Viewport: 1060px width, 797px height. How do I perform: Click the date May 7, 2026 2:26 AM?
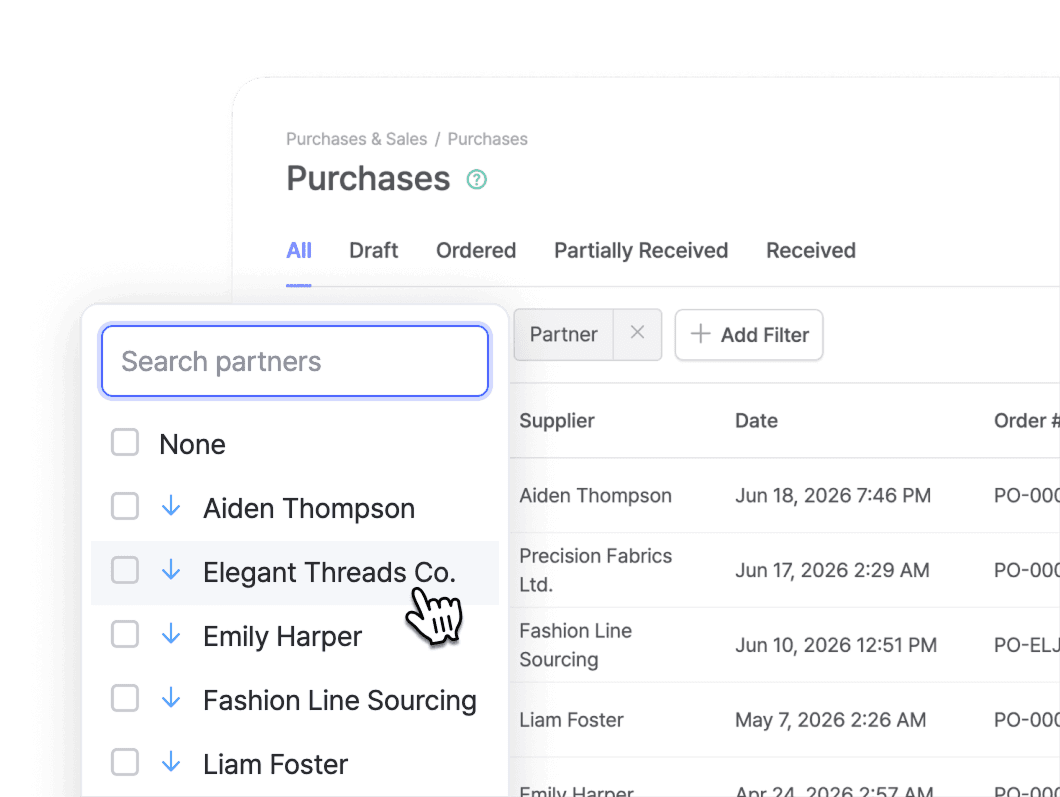[831, 720]
